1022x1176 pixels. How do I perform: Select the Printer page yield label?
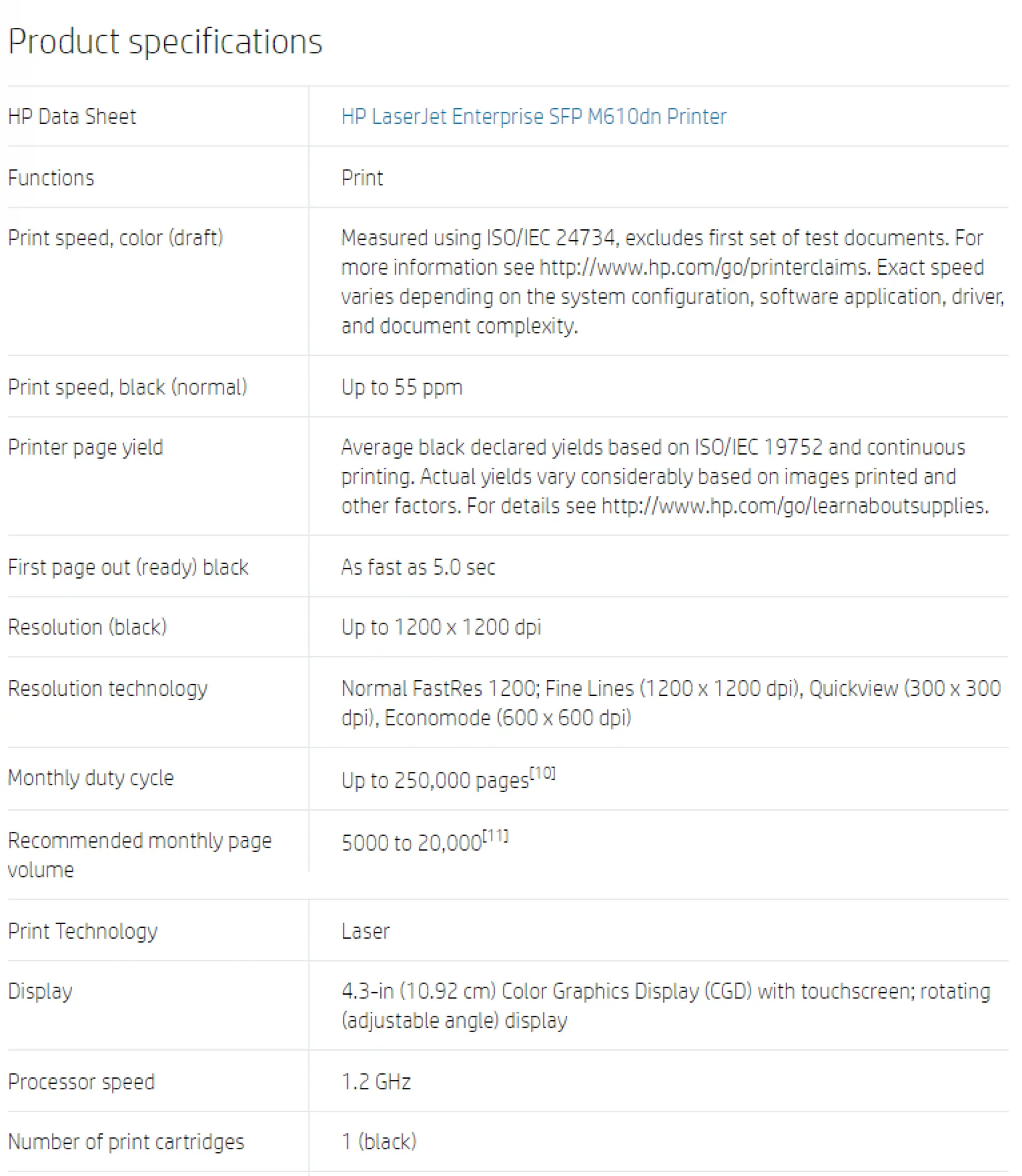pos(86,447)
